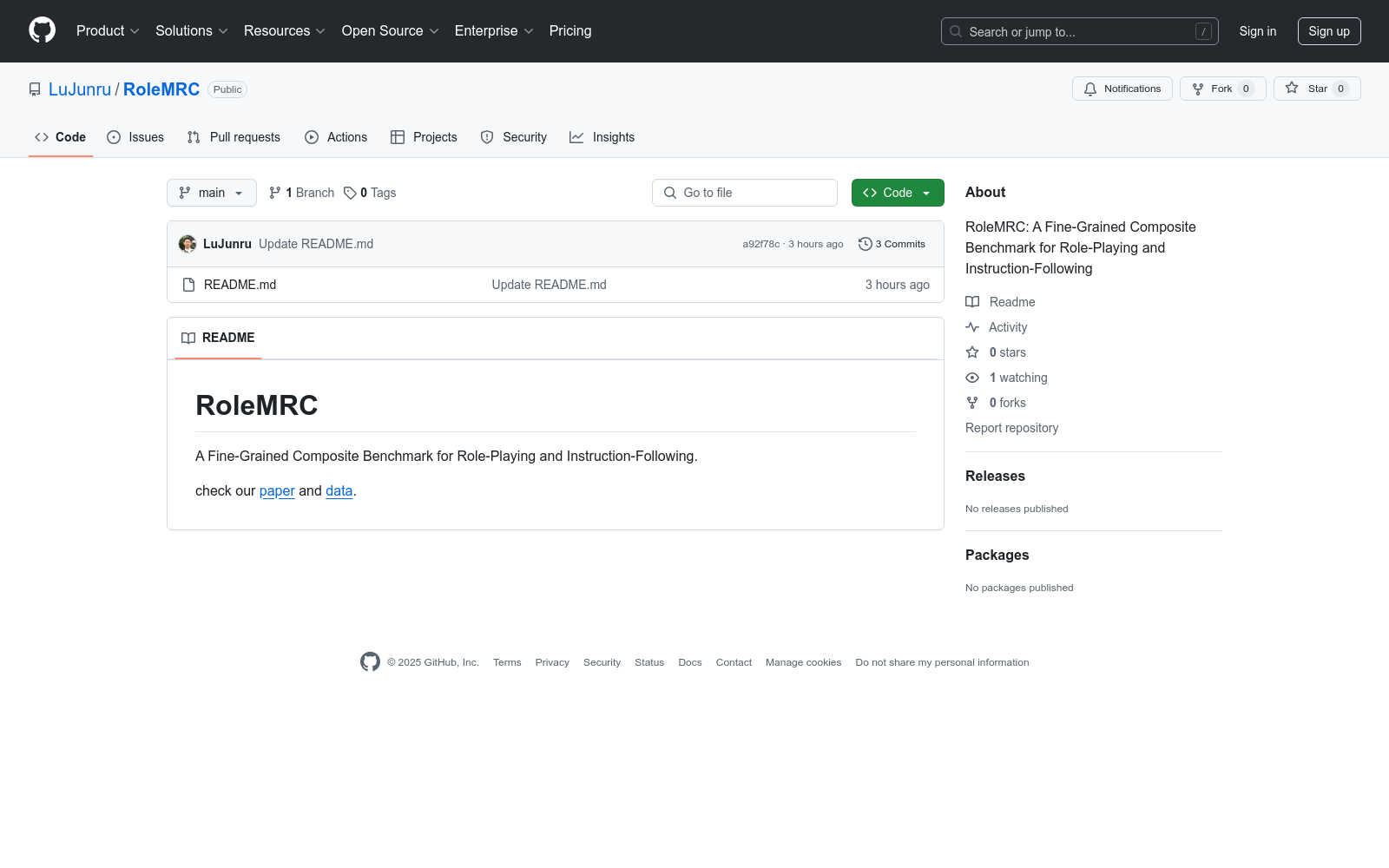Open the data link in README
The image size is (1389, 868).
click(339, 490)
